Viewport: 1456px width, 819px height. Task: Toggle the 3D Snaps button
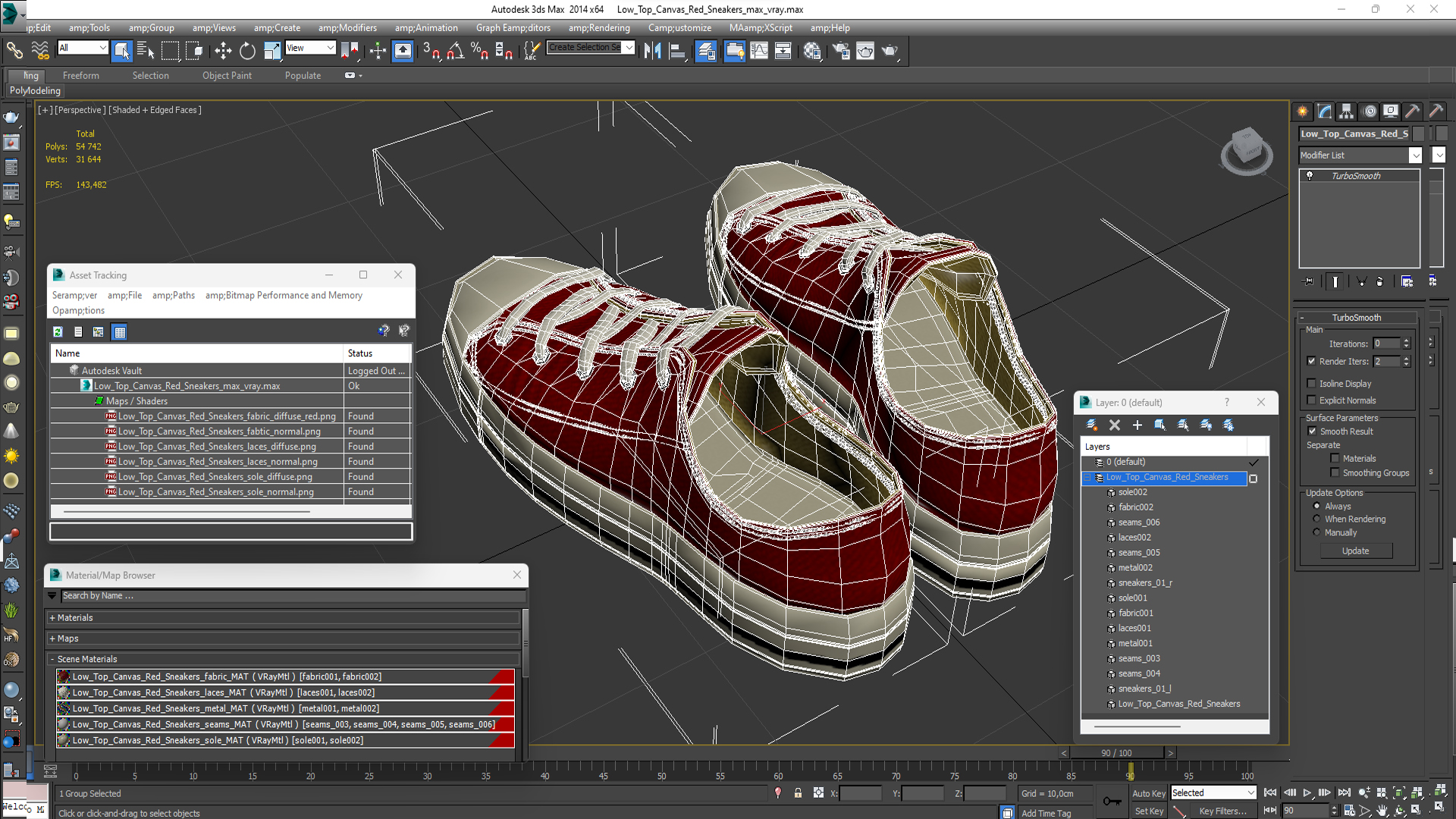(x=431, y=51)
